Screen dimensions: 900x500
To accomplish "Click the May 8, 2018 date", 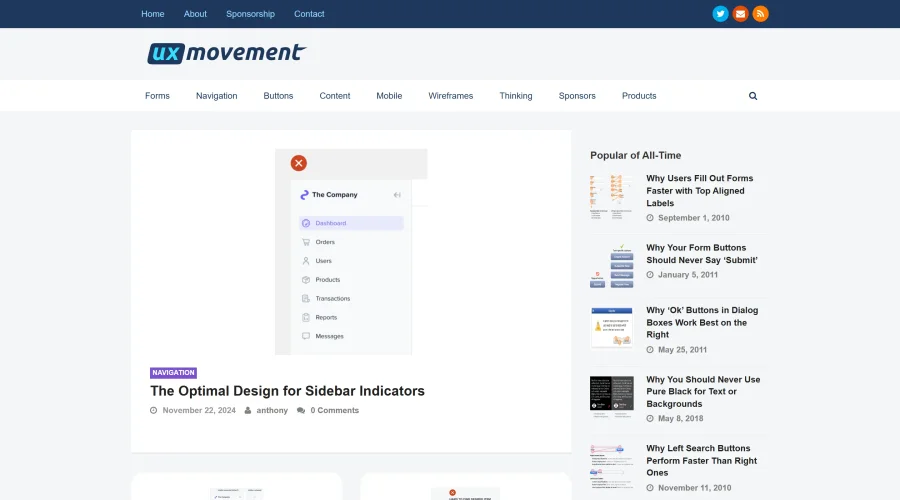I will pyautogui.click(x=680, y=418).
